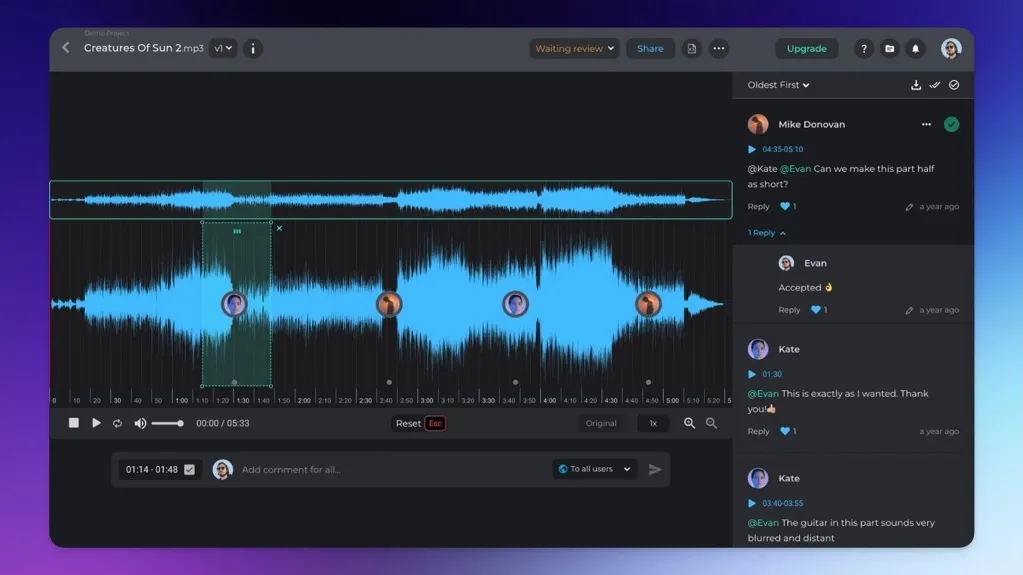Click the Upgrade button

[806, 48]
